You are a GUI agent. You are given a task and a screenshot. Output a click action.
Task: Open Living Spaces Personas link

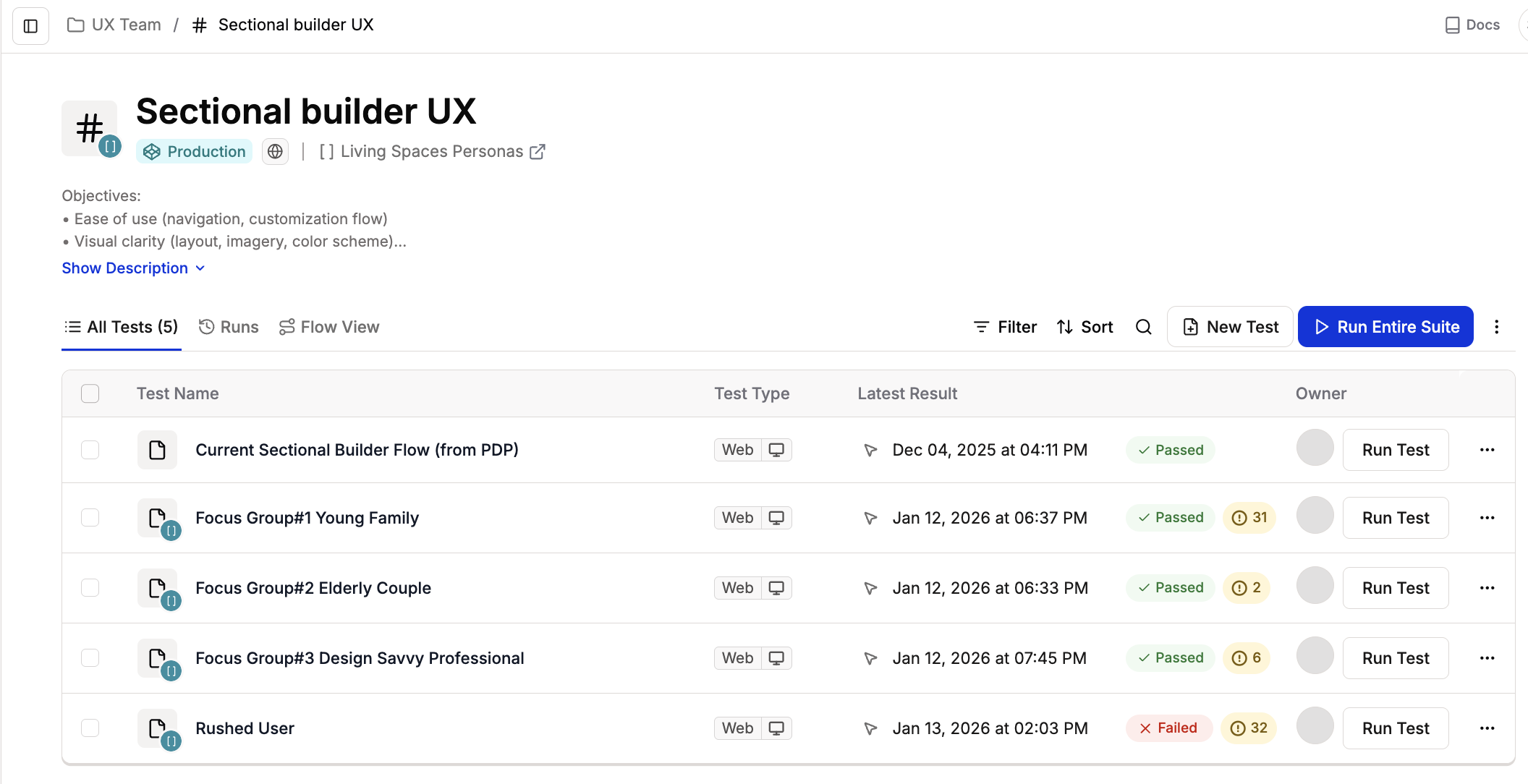tap(432, 151)
